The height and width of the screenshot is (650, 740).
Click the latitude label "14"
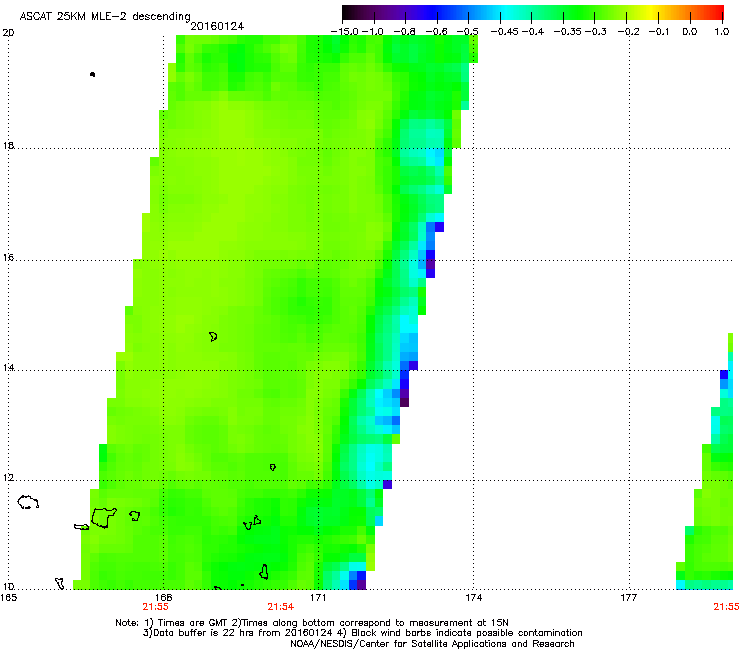click(8, 368)
